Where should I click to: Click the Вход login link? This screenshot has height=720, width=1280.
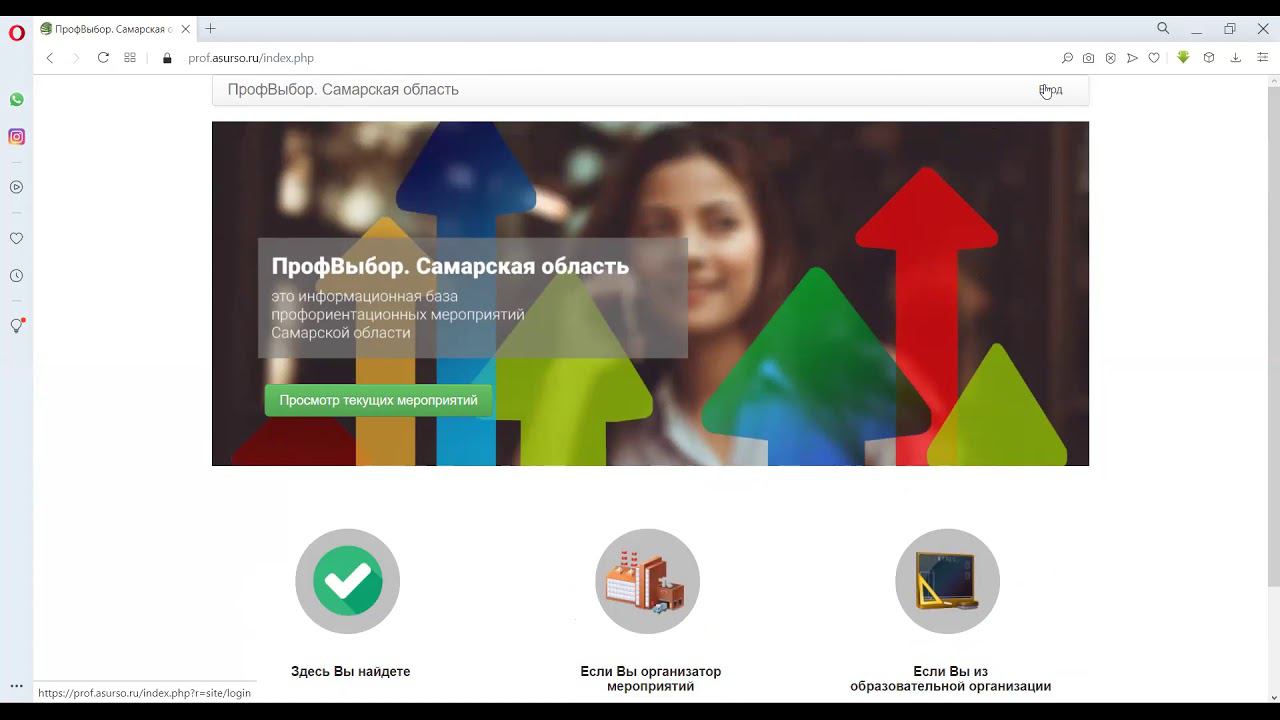[x=1051, y=90]
